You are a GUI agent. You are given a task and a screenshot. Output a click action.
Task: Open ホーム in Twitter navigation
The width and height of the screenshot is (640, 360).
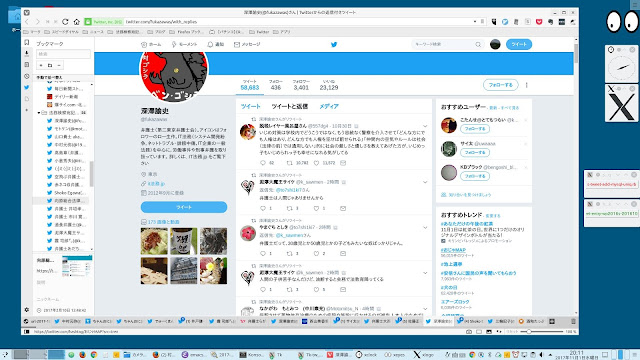[151, 44]
